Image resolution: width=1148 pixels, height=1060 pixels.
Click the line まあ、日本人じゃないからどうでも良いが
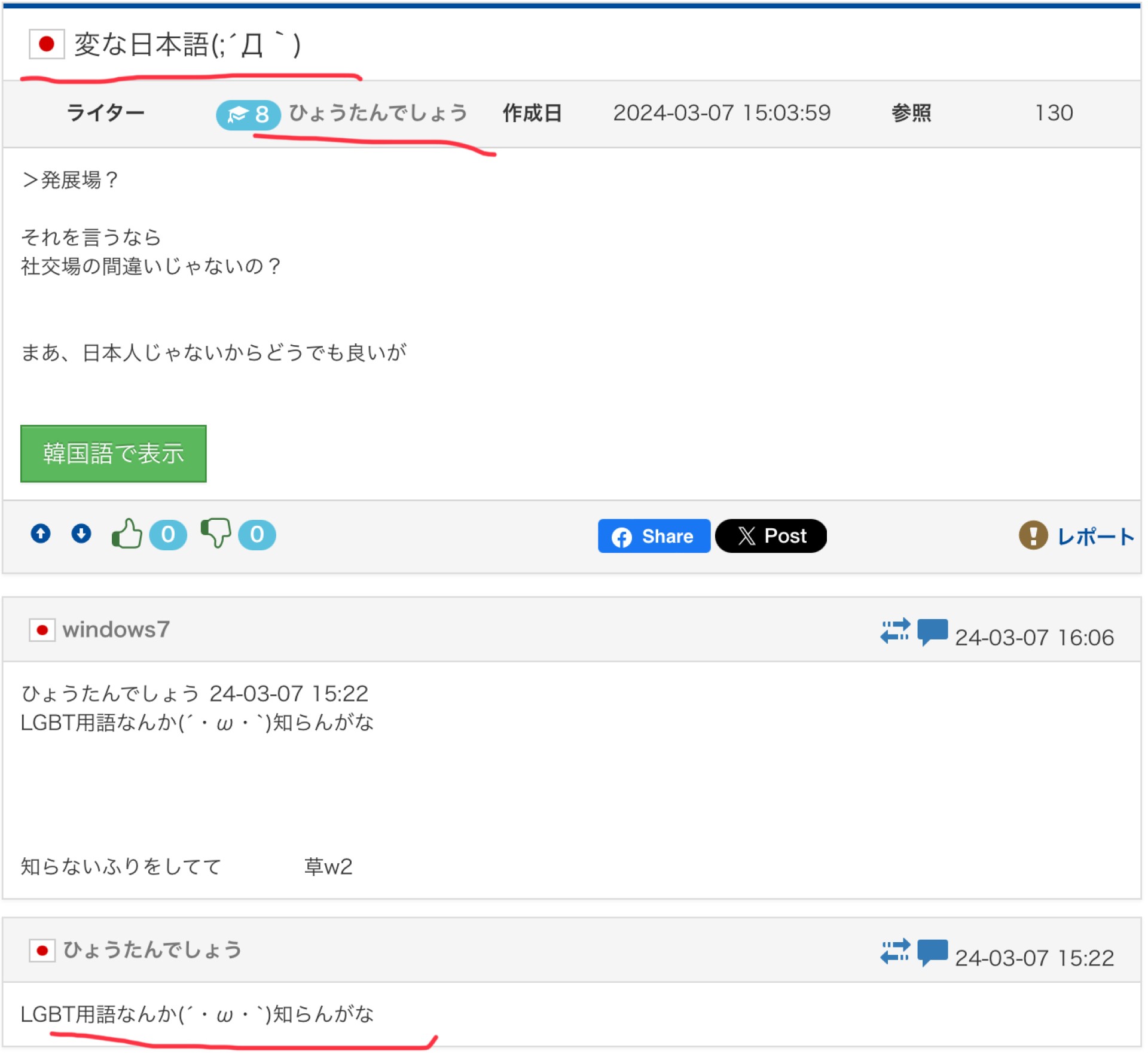214,353
